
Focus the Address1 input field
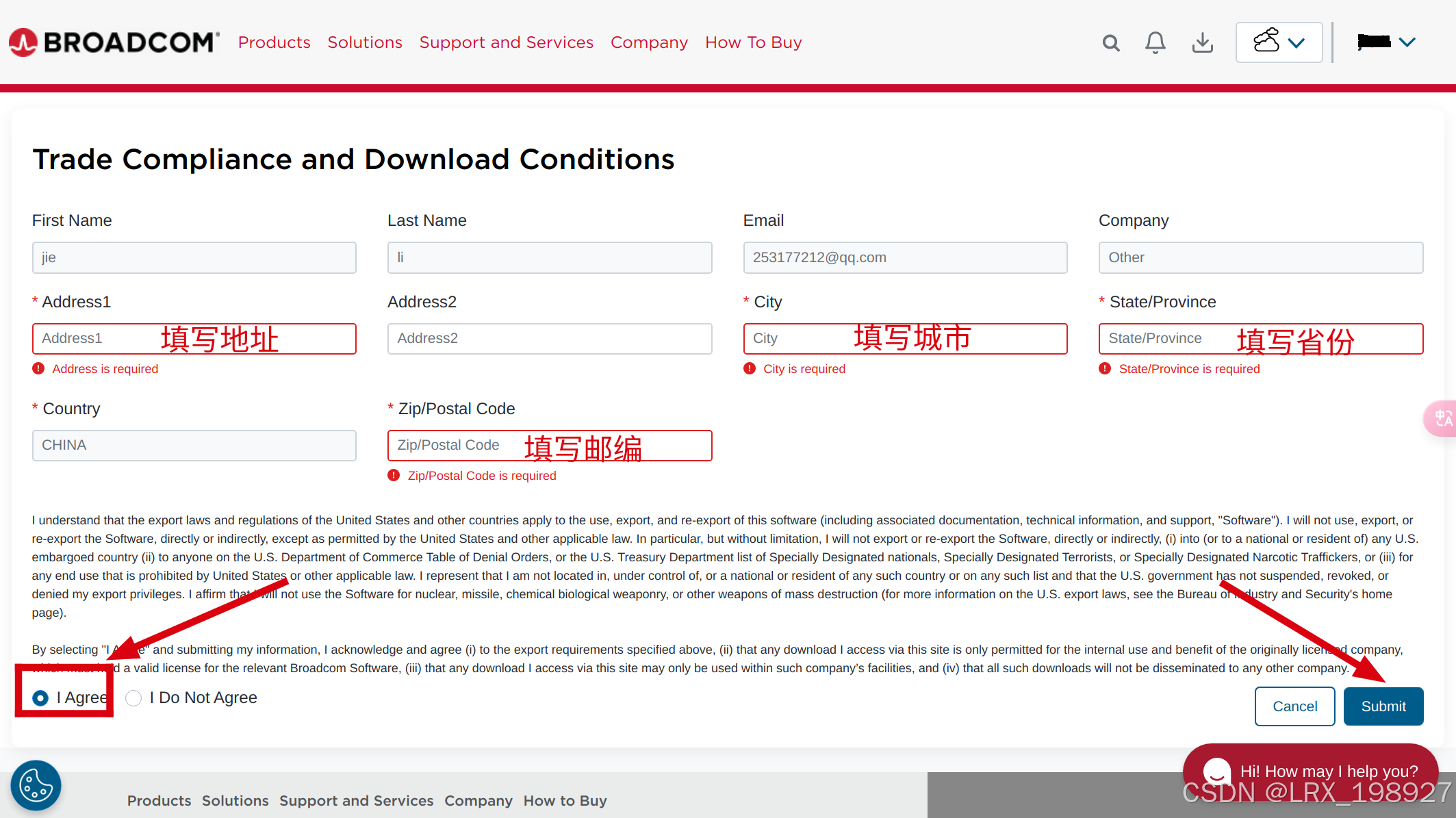coord(96,338)
